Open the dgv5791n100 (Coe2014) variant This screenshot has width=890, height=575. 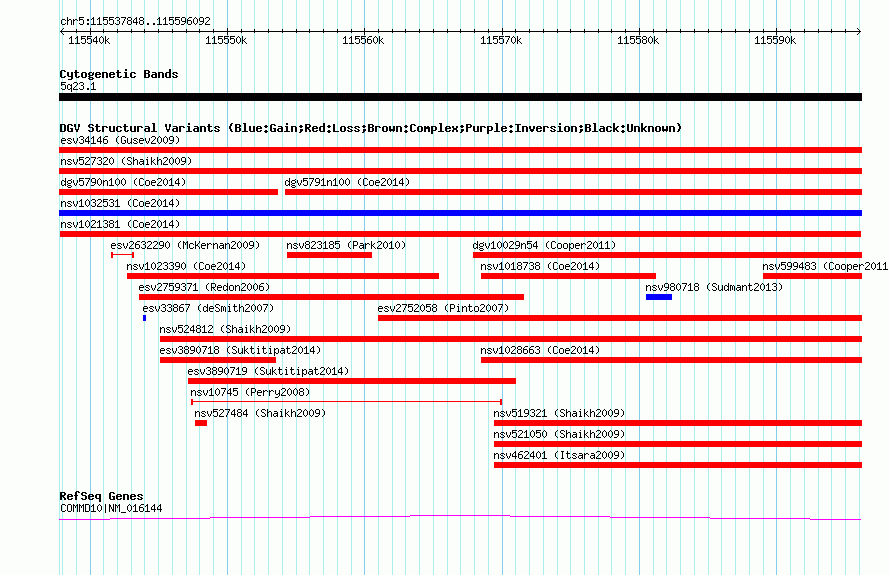[347, 182]
